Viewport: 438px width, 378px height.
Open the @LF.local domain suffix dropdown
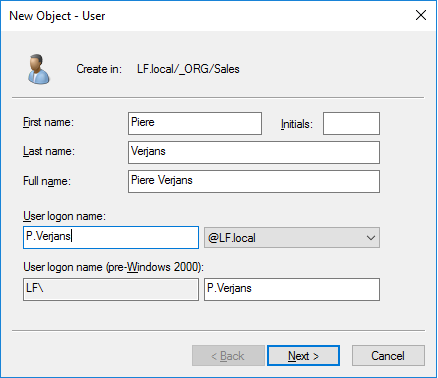[292, 238]
